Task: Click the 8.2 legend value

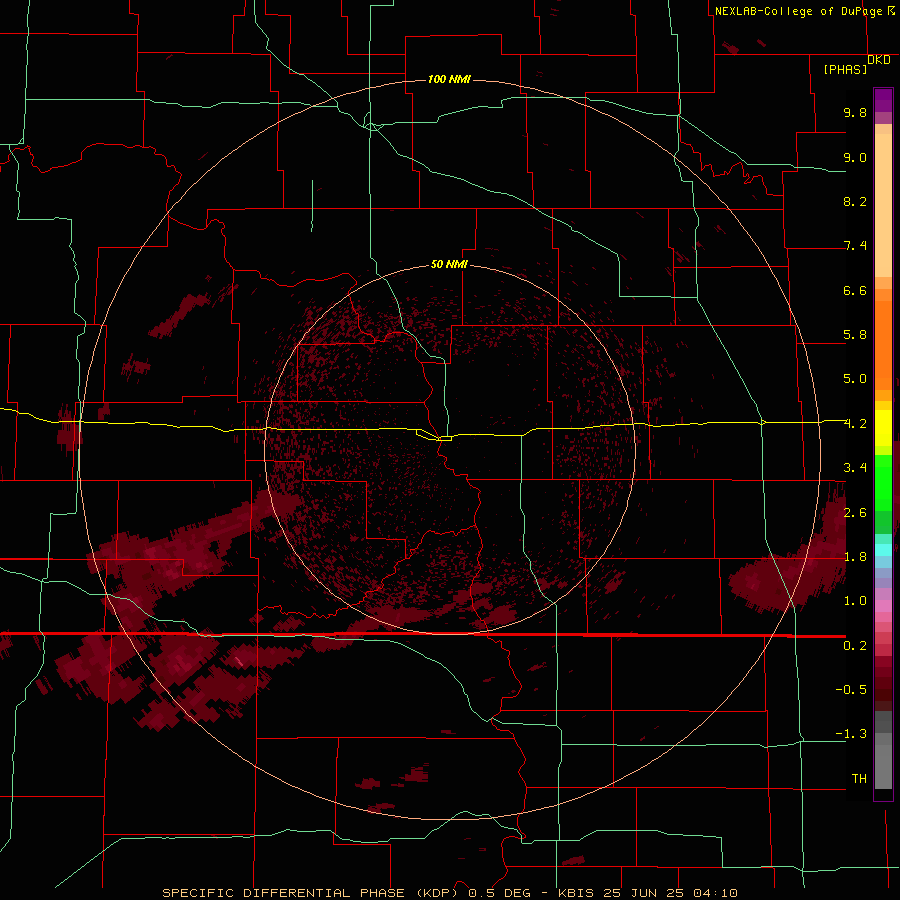Action: coord(855,201)
